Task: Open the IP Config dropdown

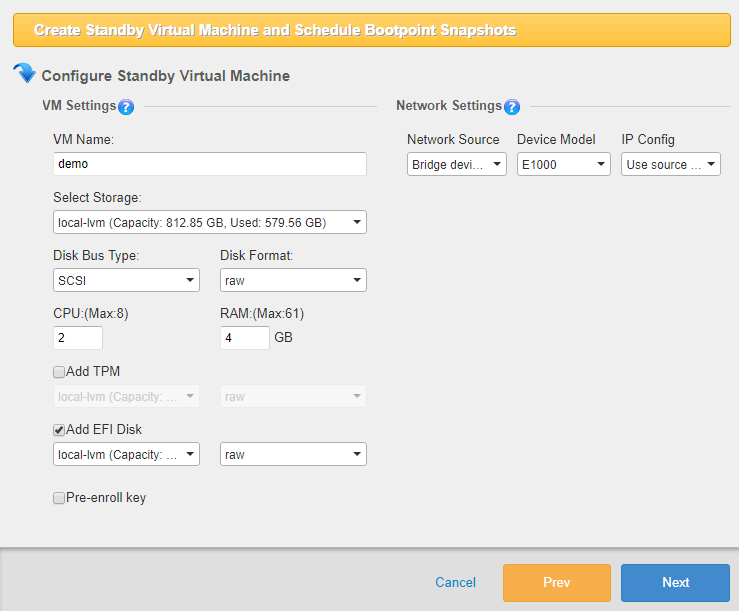Action: coord(670,164)
